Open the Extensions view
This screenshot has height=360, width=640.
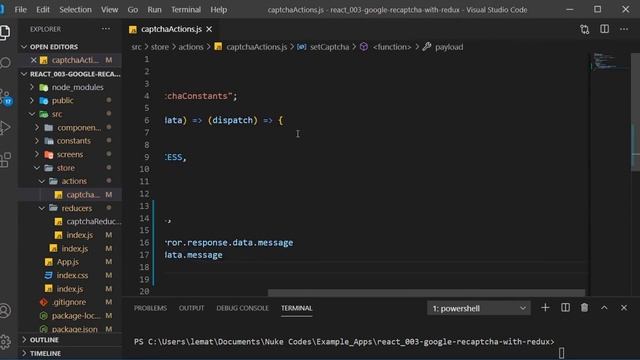(x=5, y=160)
